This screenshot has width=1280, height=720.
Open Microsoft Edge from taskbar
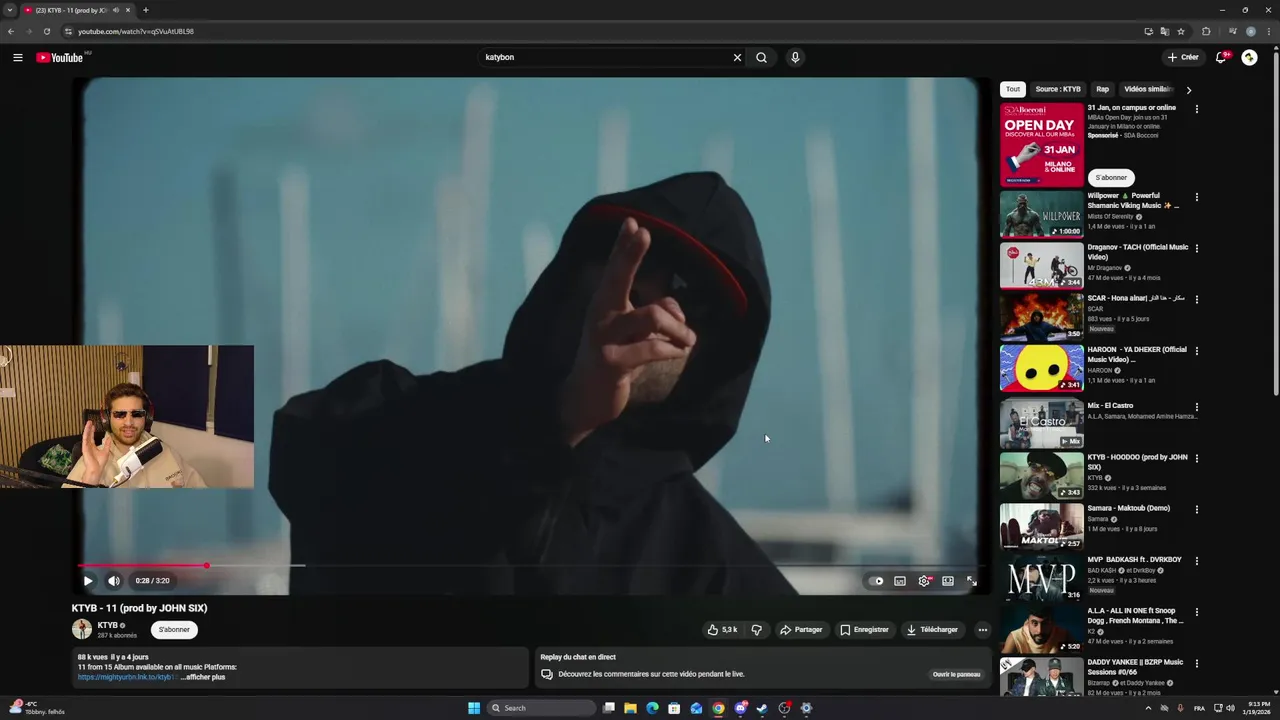pyautogui.click(x=652, y=708)
